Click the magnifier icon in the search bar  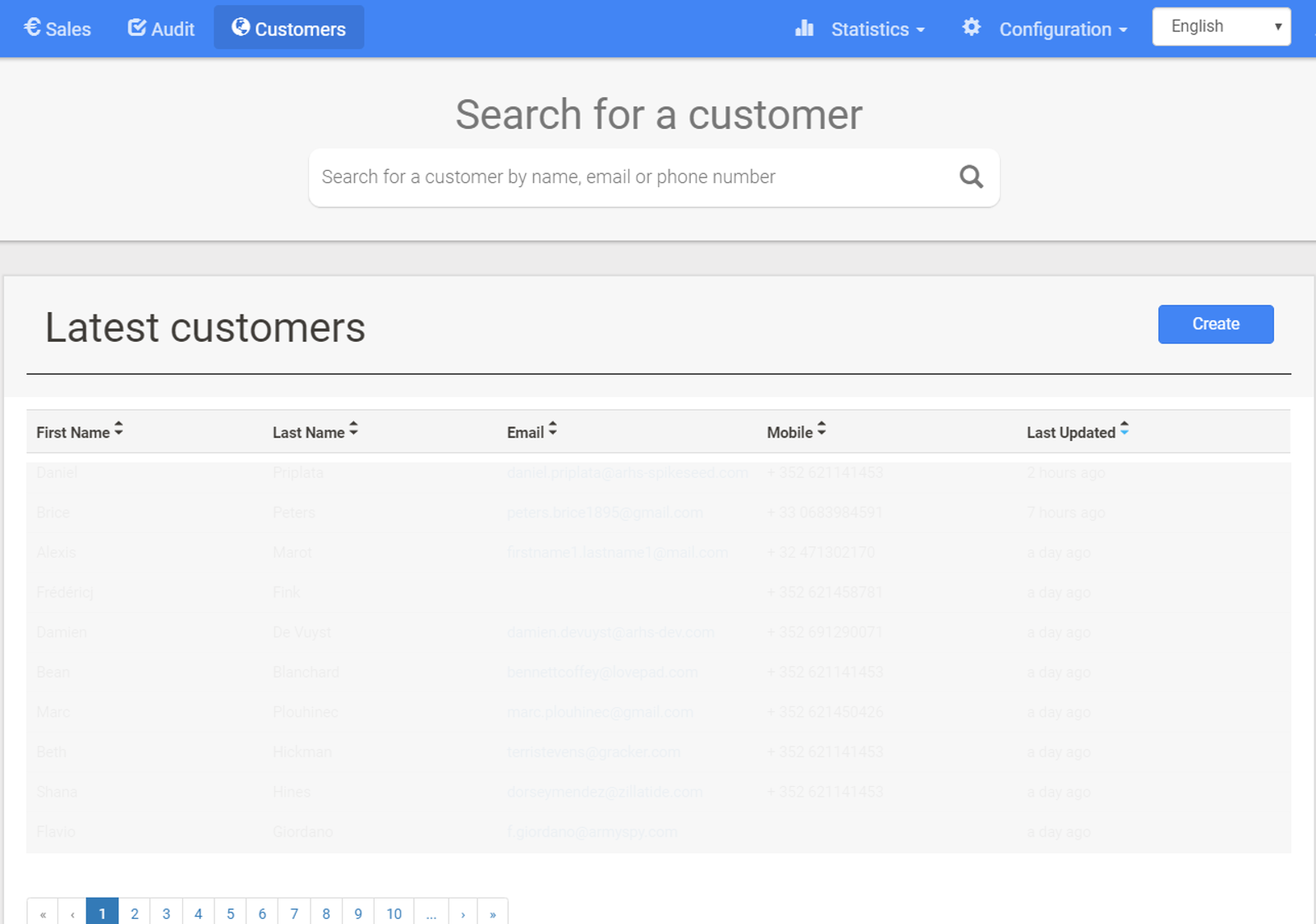970,177
